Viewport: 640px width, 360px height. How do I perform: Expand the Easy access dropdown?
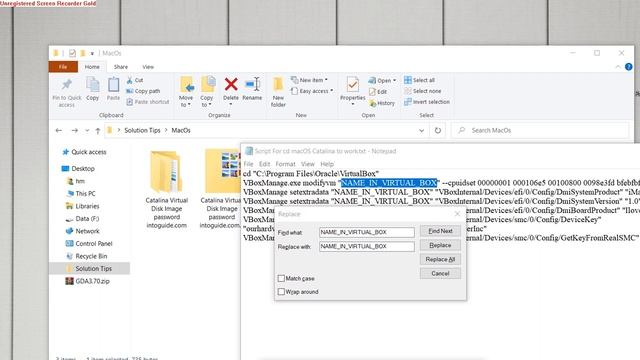[x=331, y=91]
